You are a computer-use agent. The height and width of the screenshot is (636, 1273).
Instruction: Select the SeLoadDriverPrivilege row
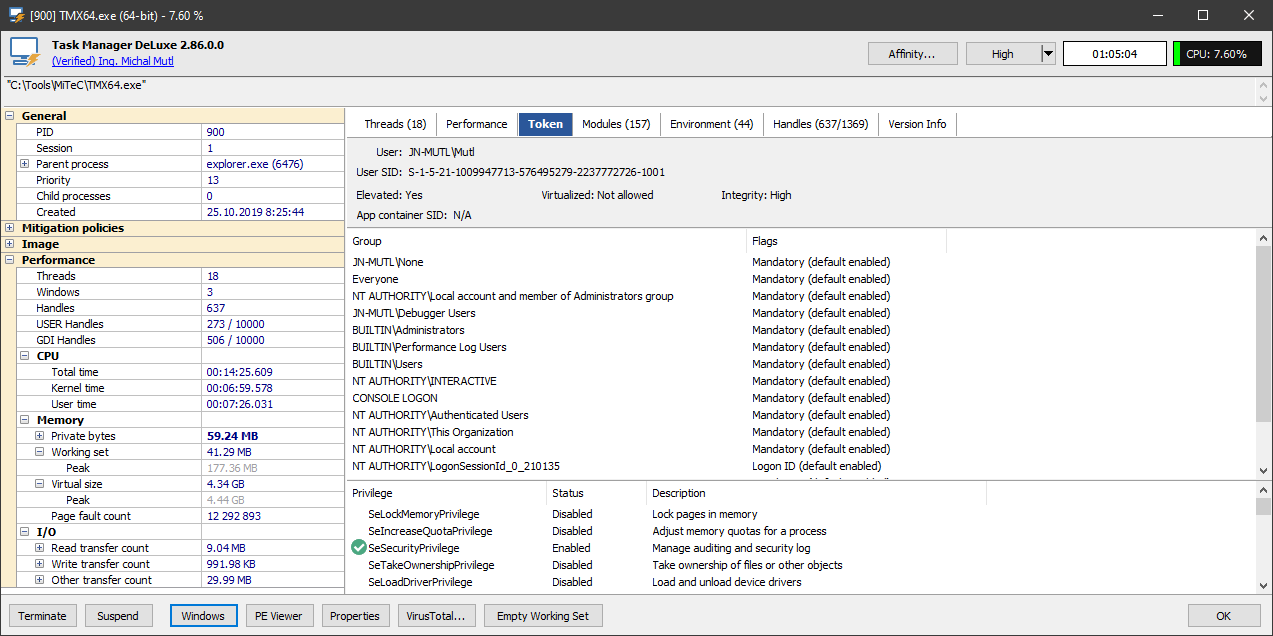tap(801, 582)
